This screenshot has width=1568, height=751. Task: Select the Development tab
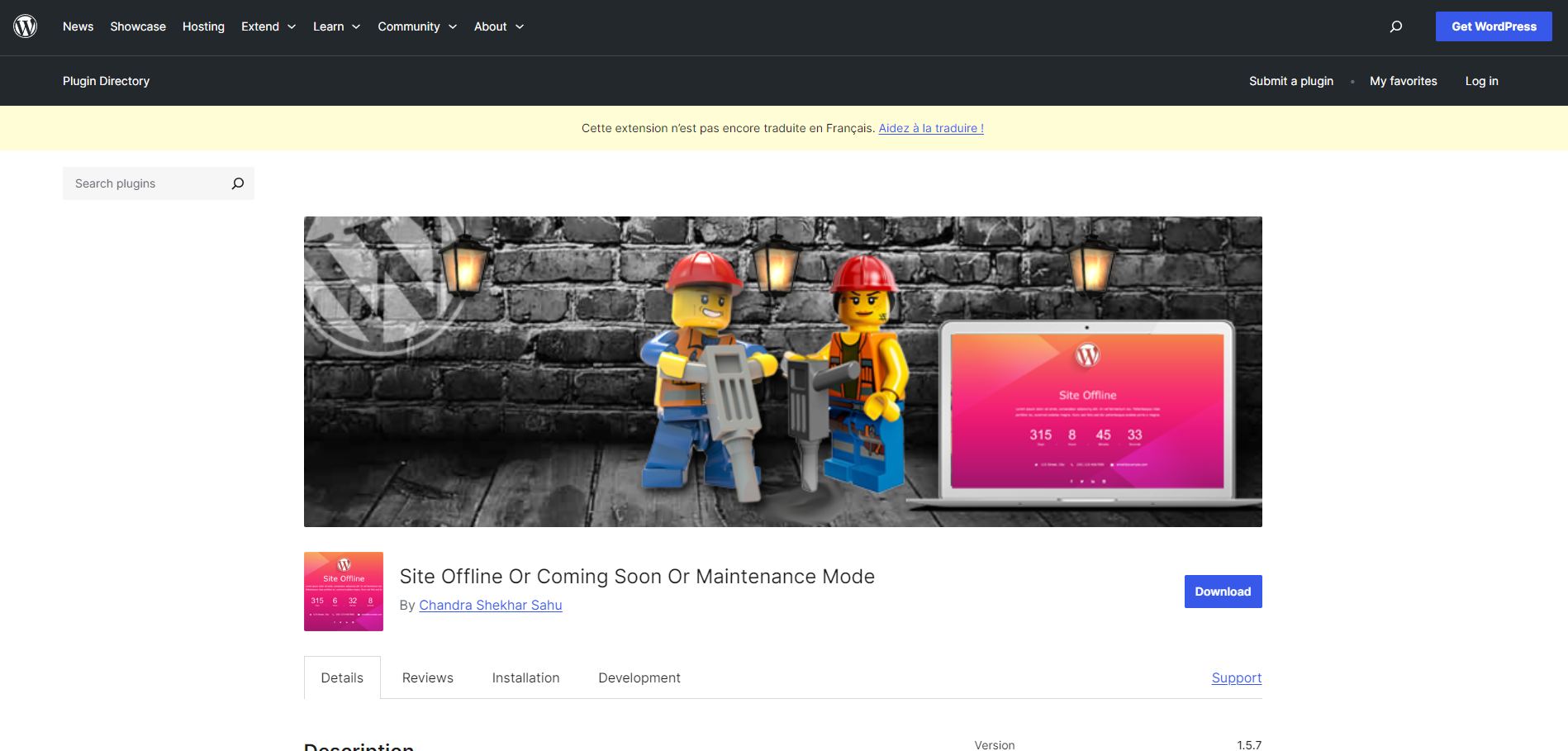(639, 677)
